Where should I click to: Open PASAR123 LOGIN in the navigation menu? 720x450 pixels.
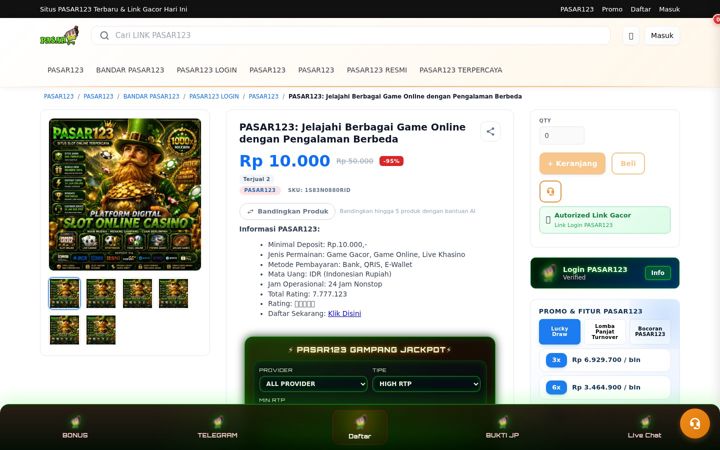[x=207, y=70]
